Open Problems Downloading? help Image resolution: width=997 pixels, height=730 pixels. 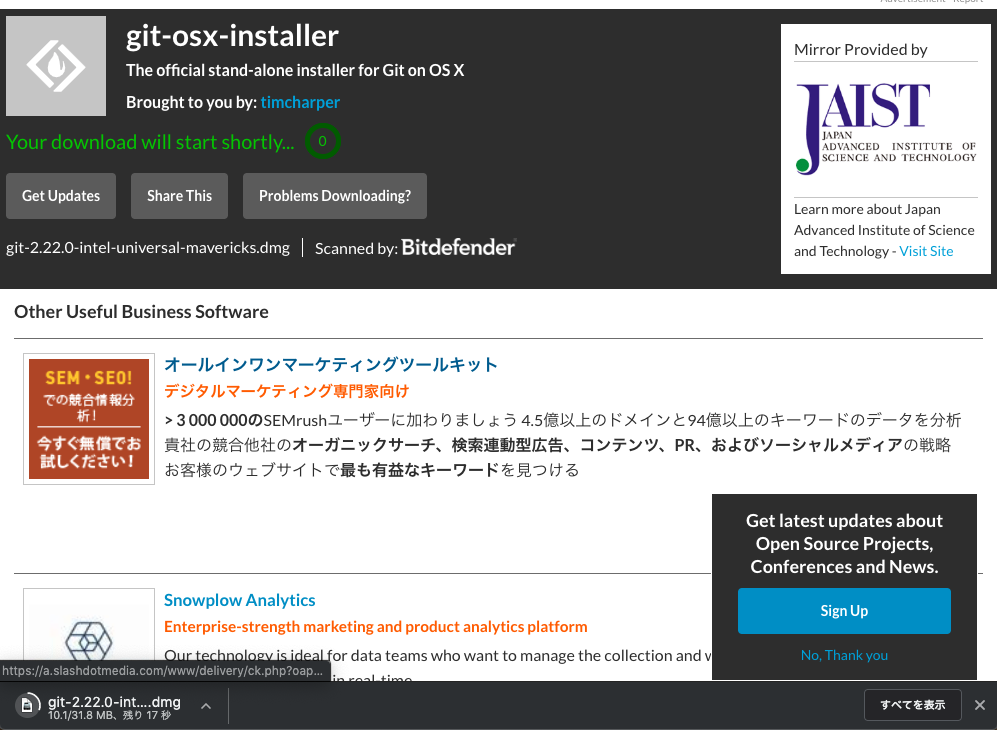334,195
